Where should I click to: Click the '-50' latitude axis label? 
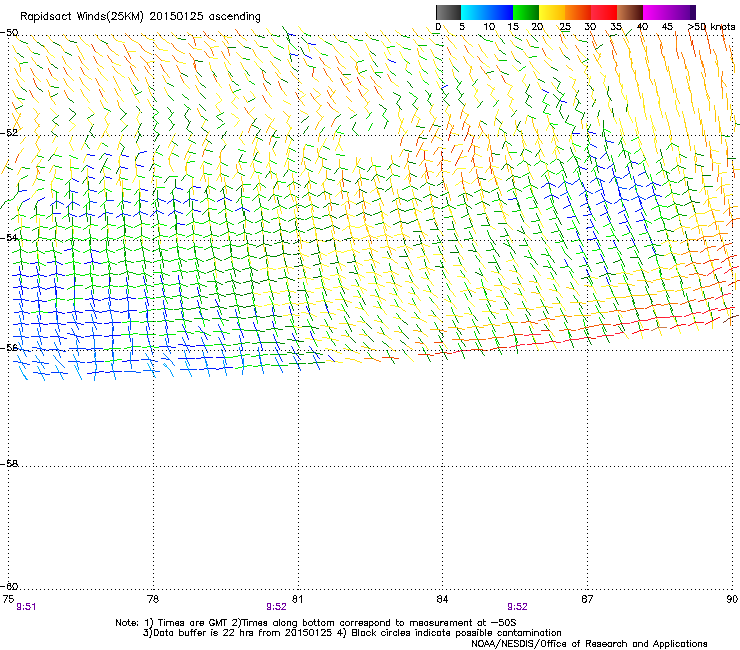click(x=9, y=33)
